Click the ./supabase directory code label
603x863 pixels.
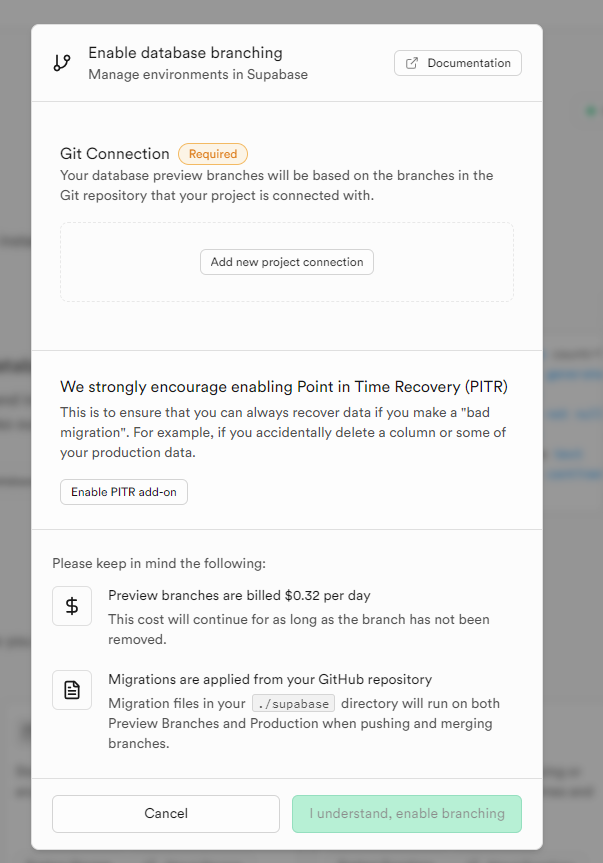tap(293, 703)
